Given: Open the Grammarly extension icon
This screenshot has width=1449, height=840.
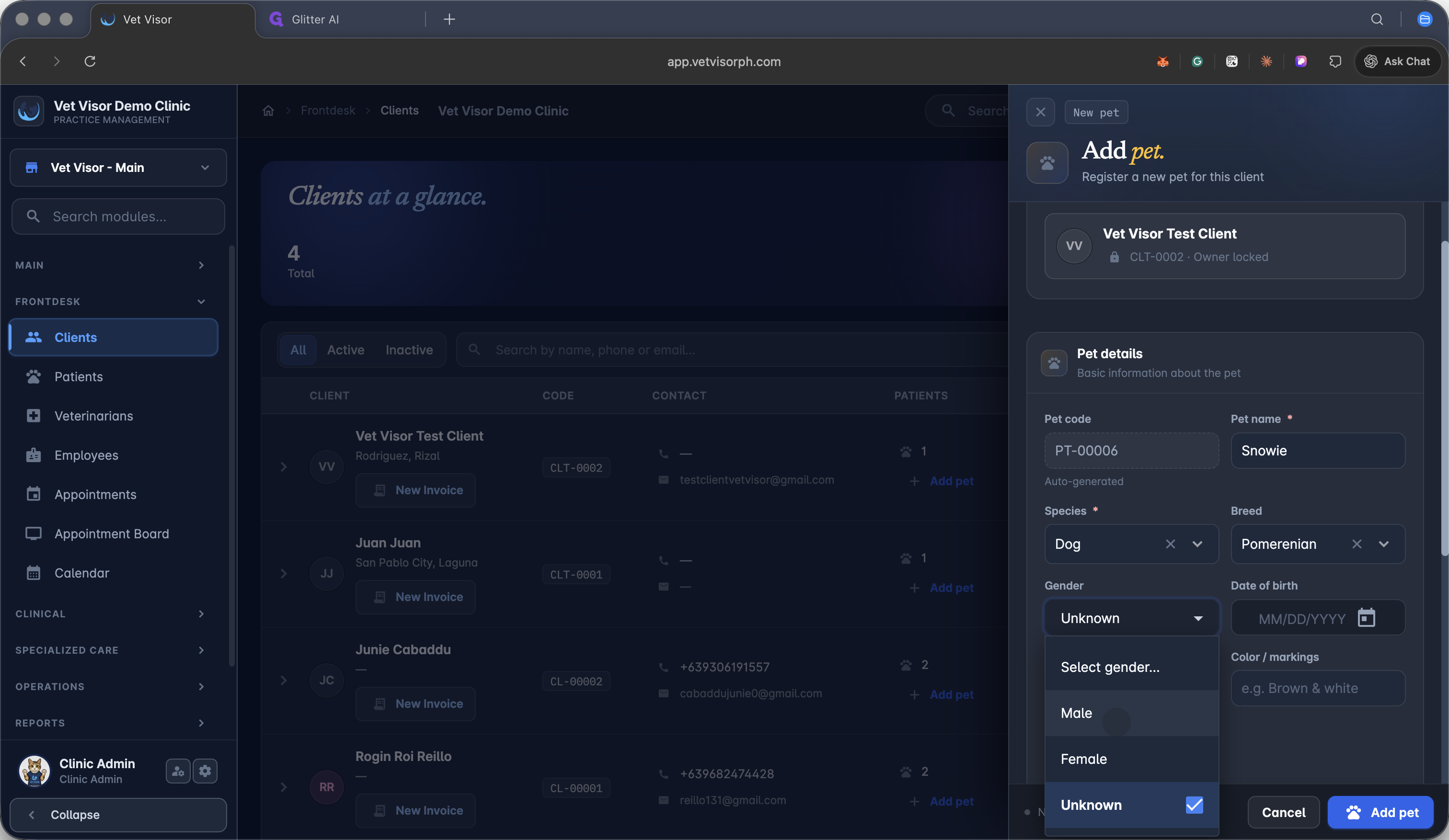Looking at the screenshot, I should (1197, 61).
